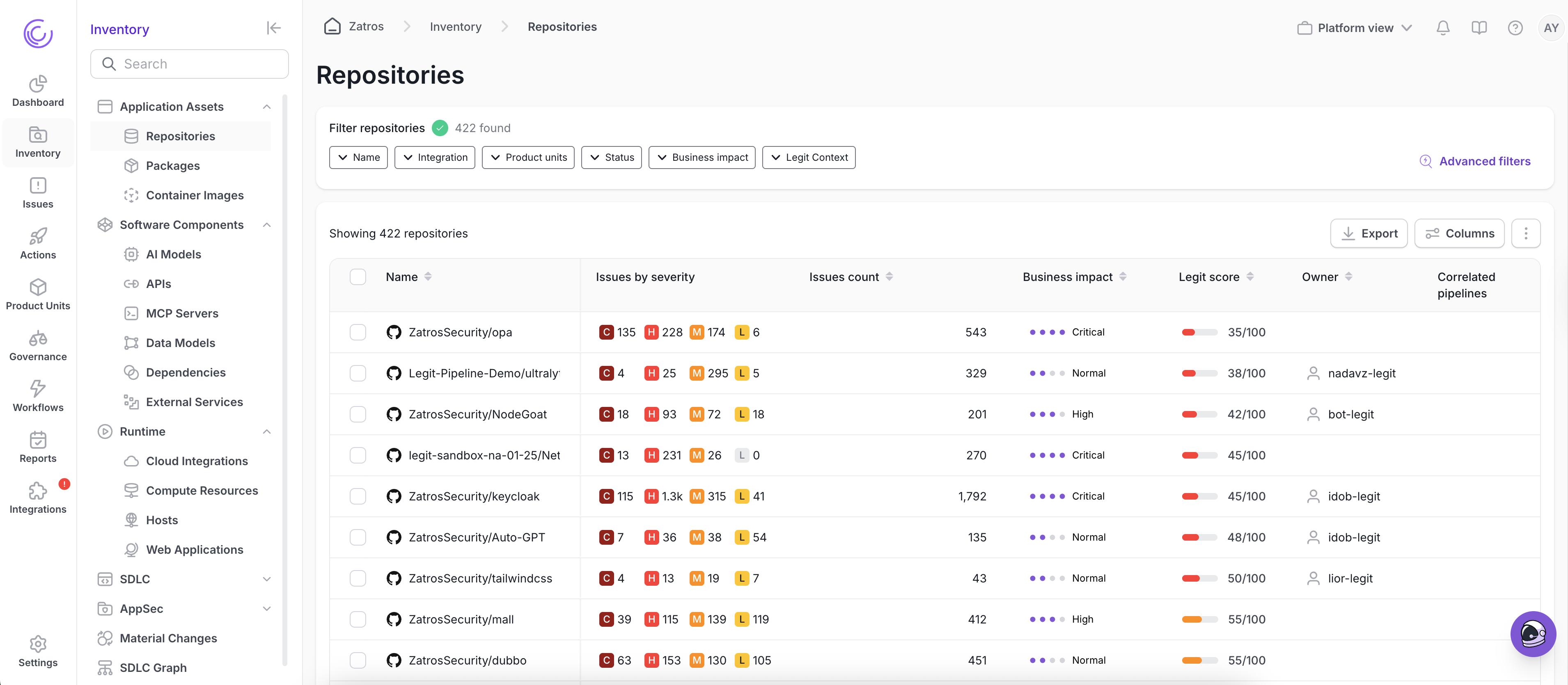1568x685 pixels.
Task: Click the Inventory search field
Action: coord(189,64)
